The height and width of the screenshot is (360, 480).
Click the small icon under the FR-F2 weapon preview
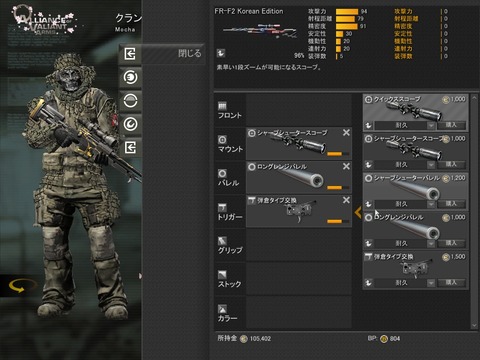(x=221, y=53)
